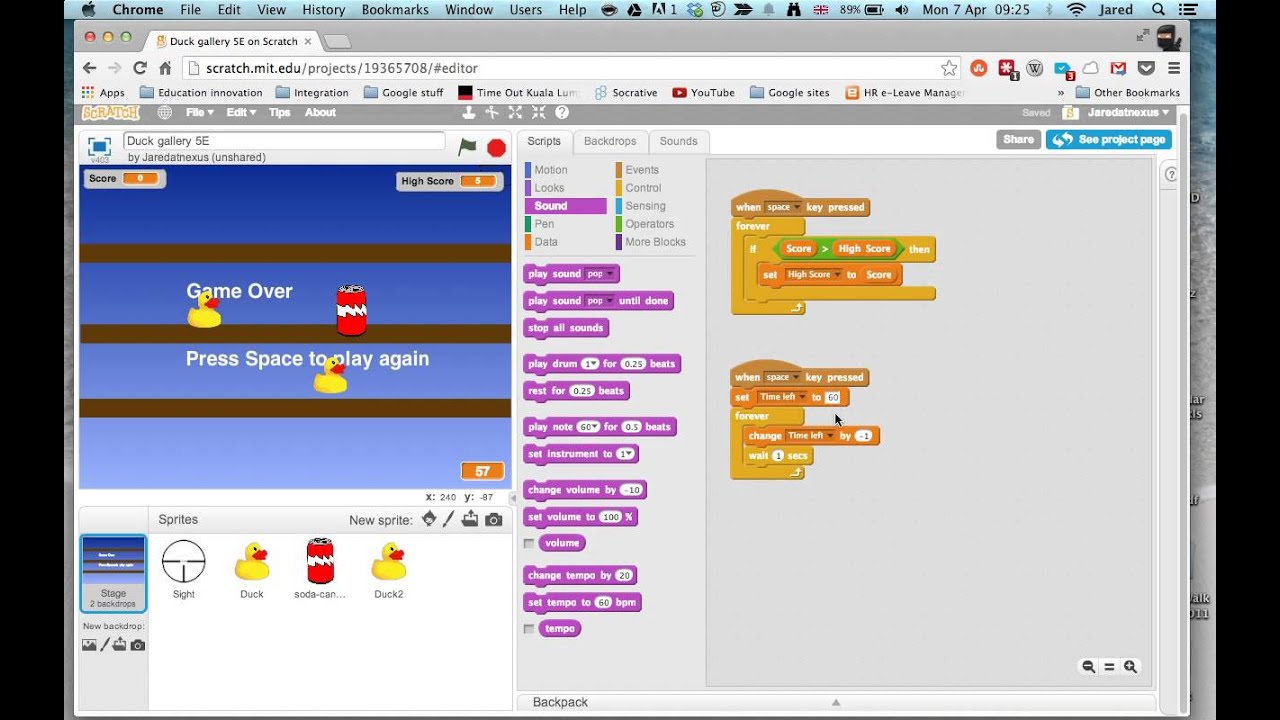Screen dimensions: 1280x720
Task: Select the Duck2 sprite
Action: [388, 570]
